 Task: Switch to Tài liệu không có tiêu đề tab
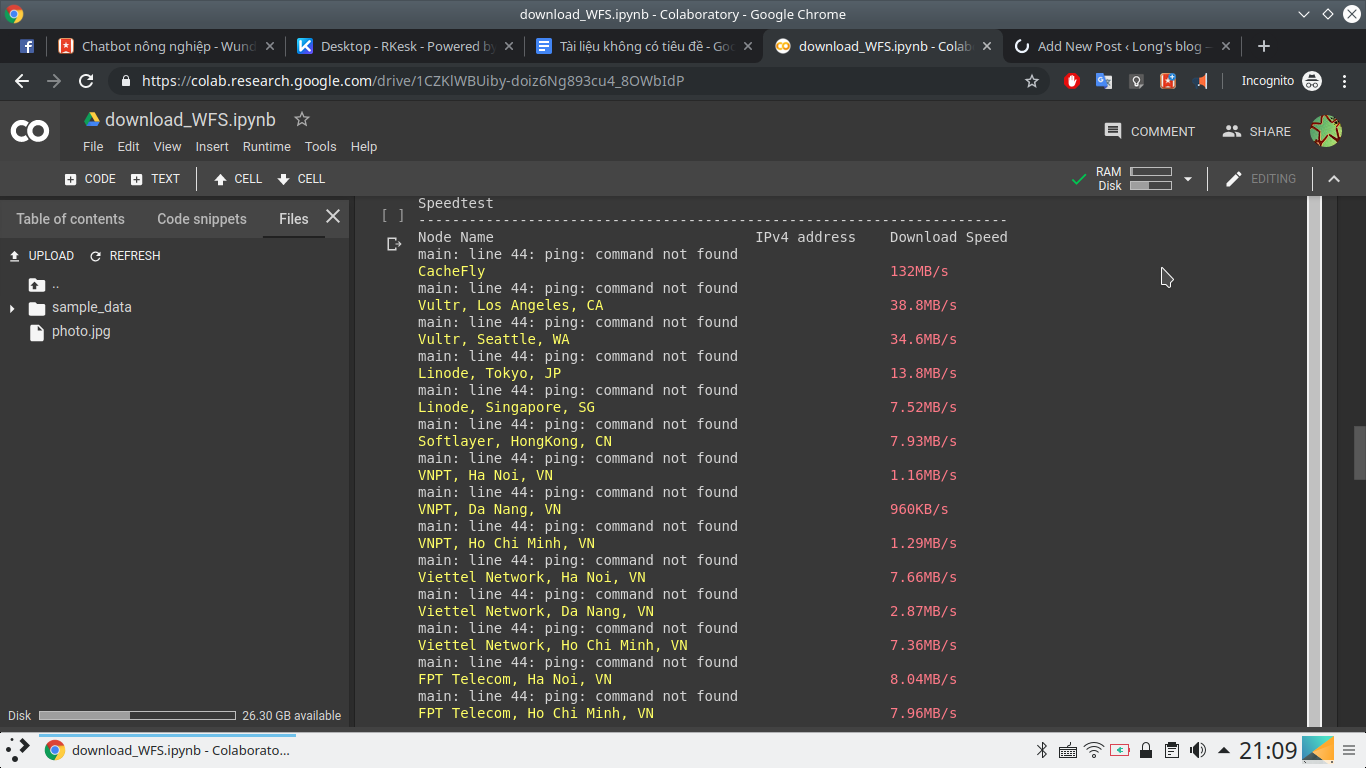click(645, 46)
